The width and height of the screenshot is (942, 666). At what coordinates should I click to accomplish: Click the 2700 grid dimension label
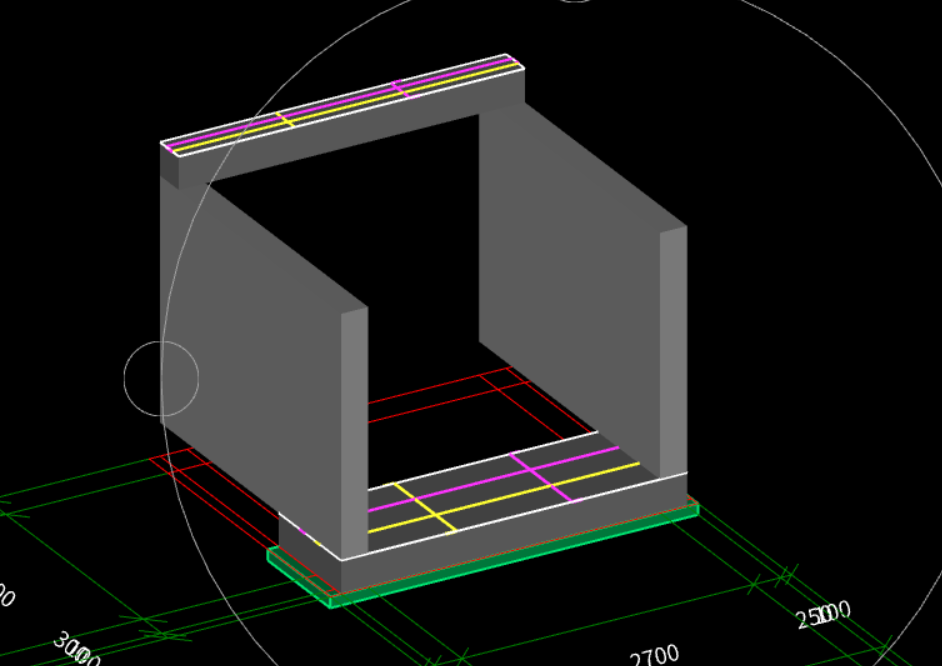655,655
